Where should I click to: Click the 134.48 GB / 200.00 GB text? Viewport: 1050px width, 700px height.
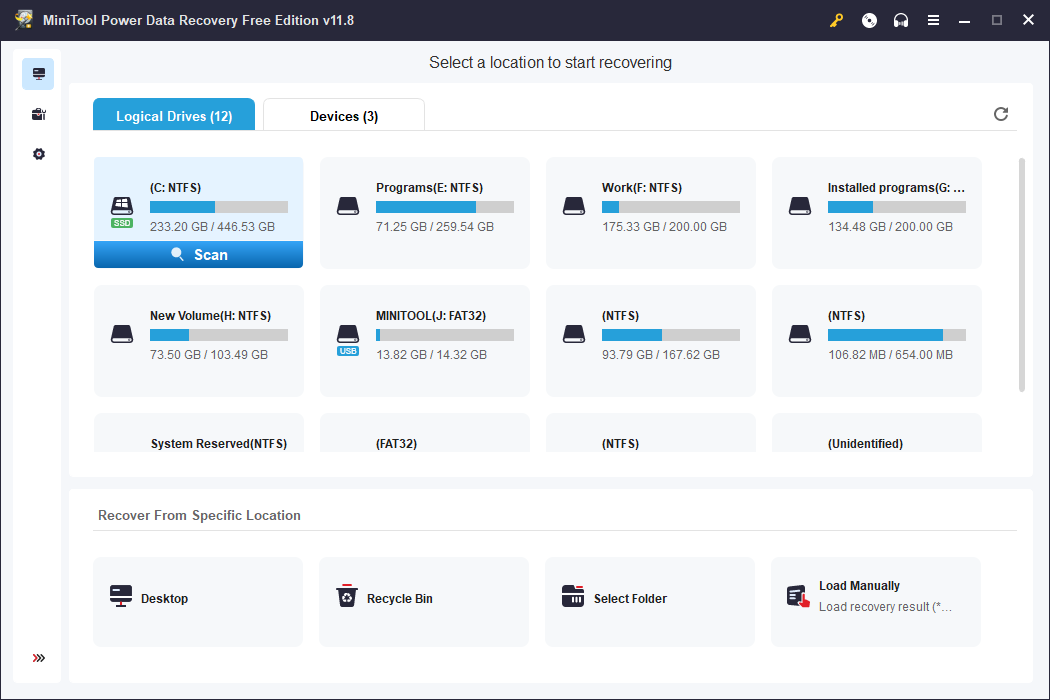[890, 226]
